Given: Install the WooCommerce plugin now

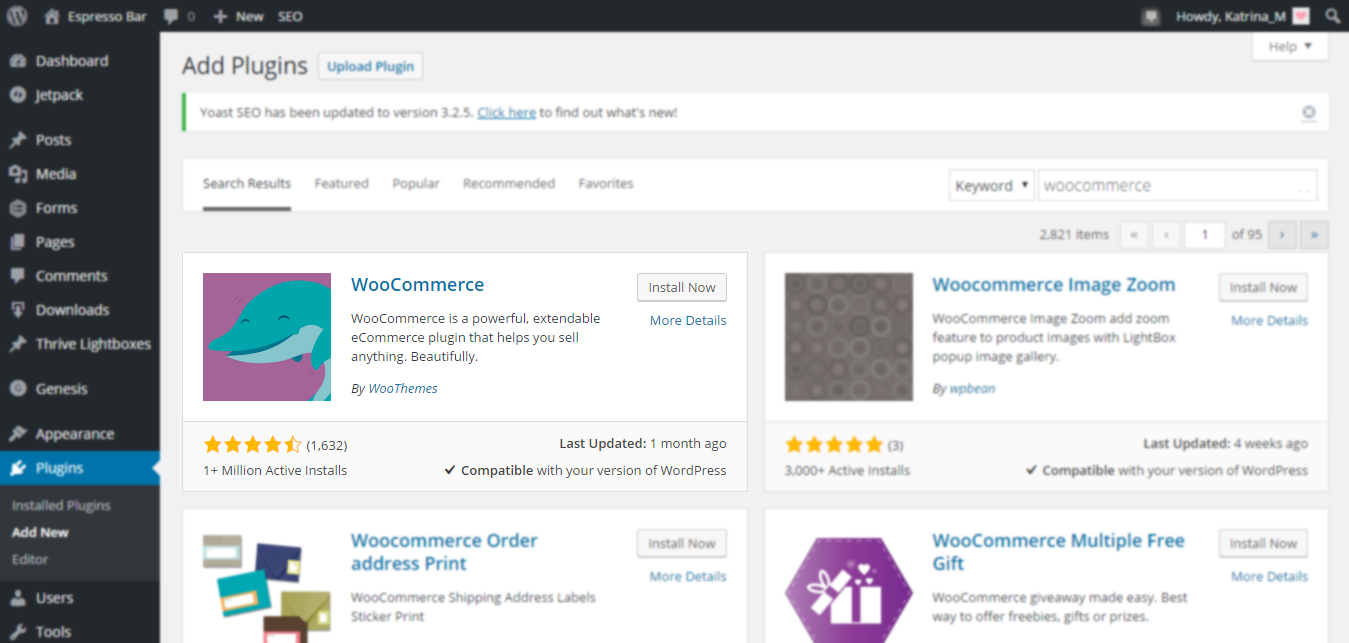Looking at the screenshot, I should (x=682, y=287).
